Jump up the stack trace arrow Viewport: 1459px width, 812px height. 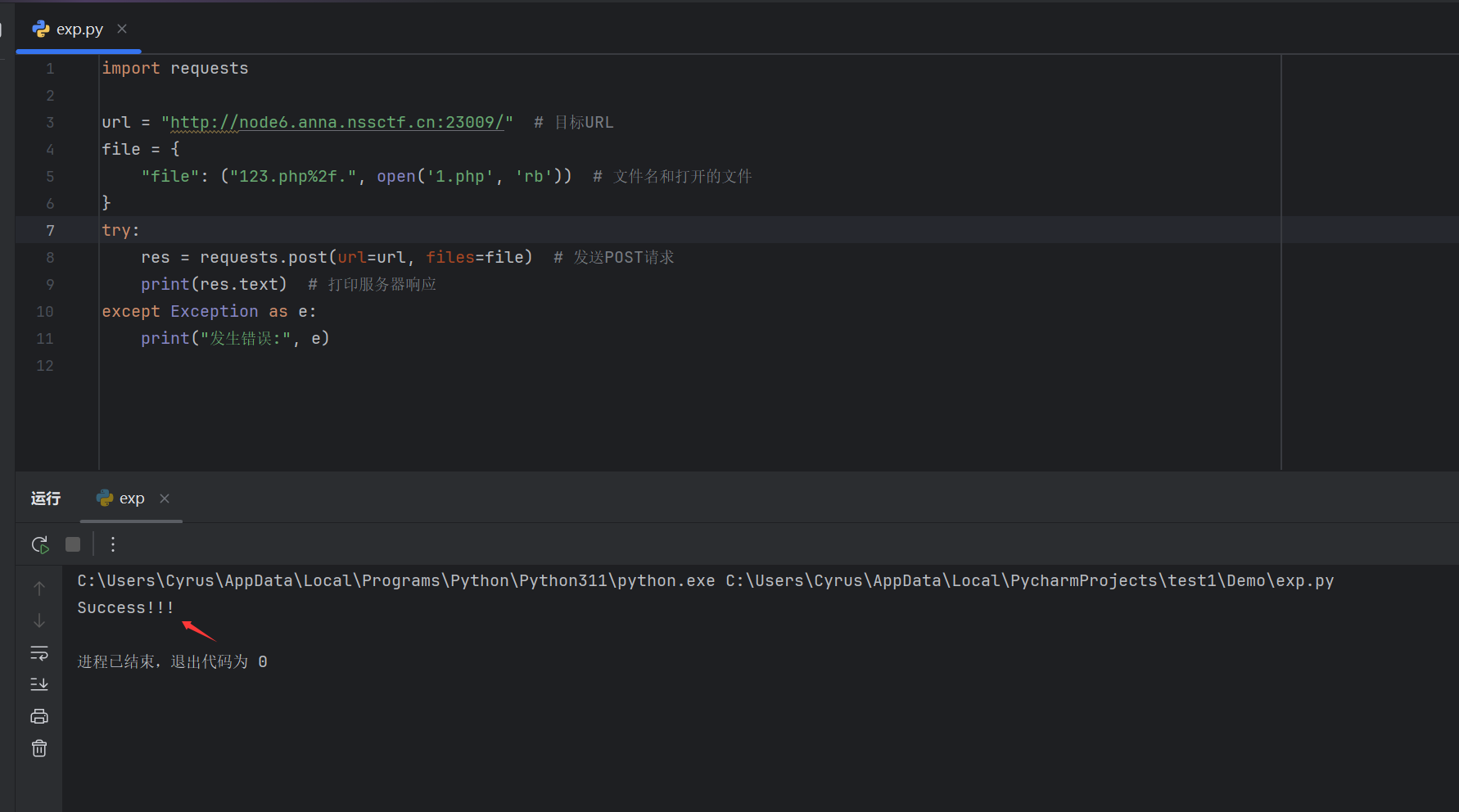click(x=39, y=589)
